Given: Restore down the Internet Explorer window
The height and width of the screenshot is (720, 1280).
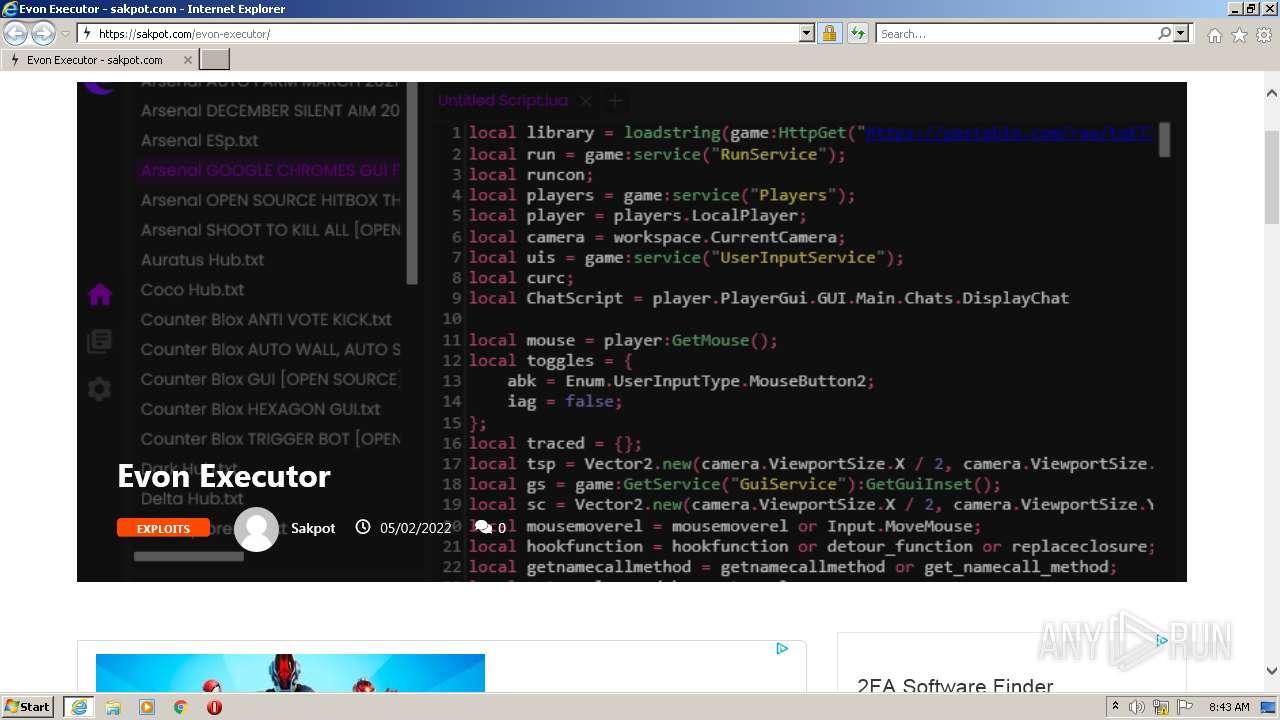Looking at the screenshot, I should (1251, 9).
